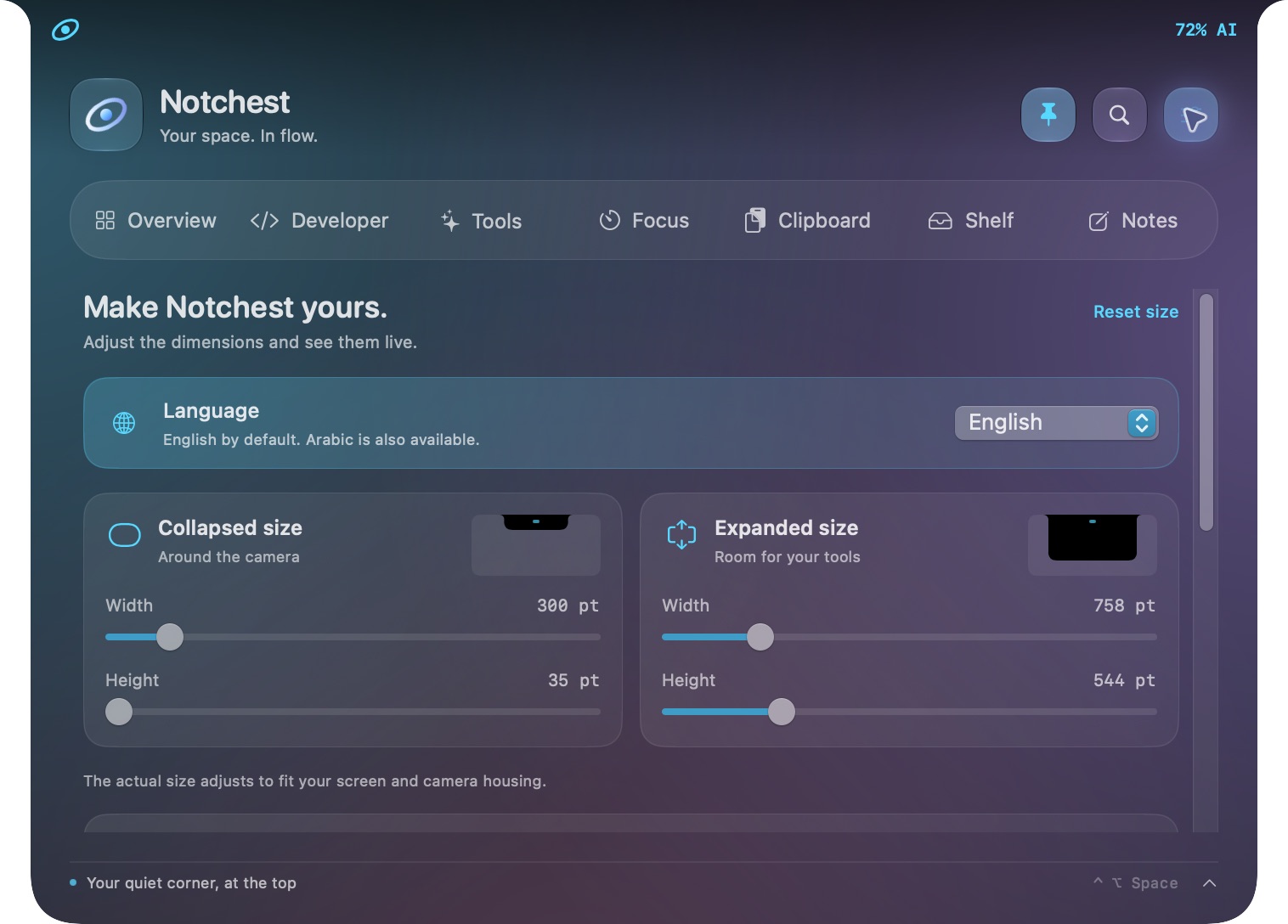Click the vertical scrollbar on the right
The width and height of the screenshot is (1288, 924).
point(1206,412)
